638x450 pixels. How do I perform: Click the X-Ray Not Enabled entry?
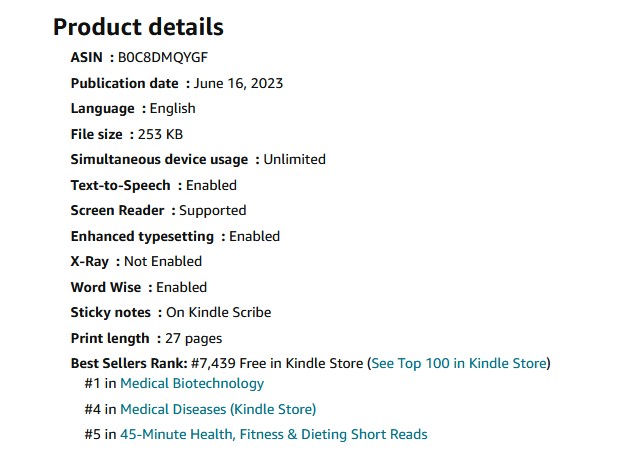(136, 261)
